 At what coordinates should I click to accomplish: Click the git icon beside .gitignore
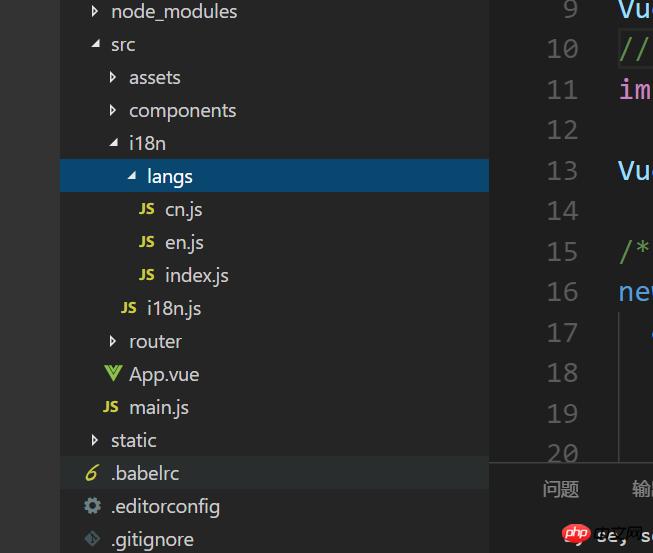point(93,539)
